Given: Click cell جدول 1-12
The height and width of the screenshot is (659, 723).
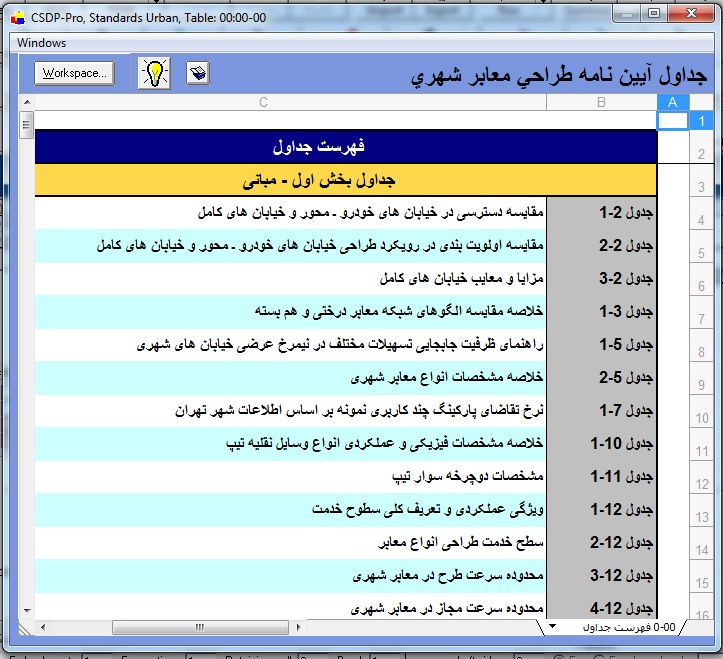Looking at the screenshot, I should (x=602, y=510).
